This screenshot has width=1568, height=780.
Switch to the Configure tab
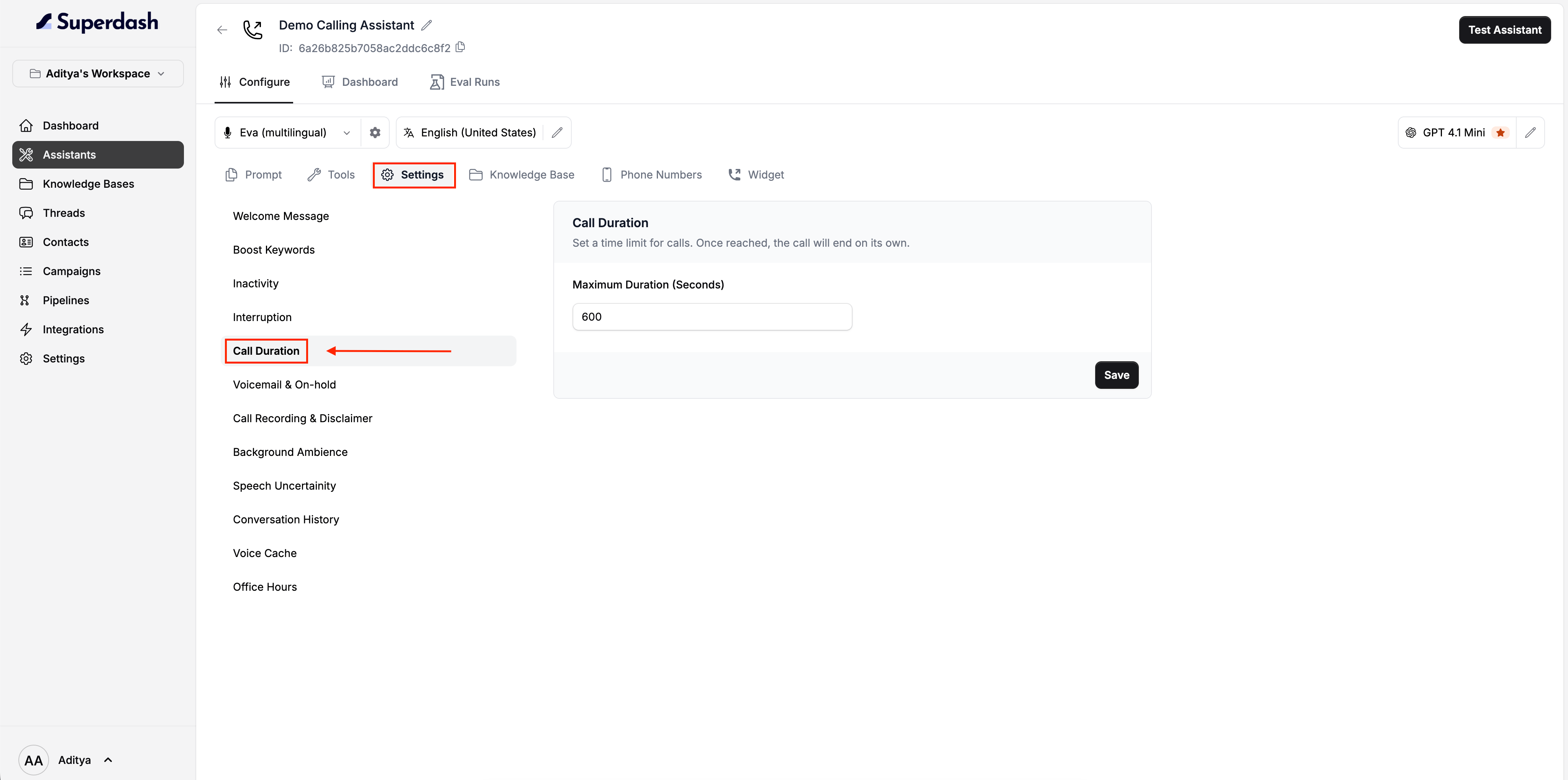tap(254, 82)
